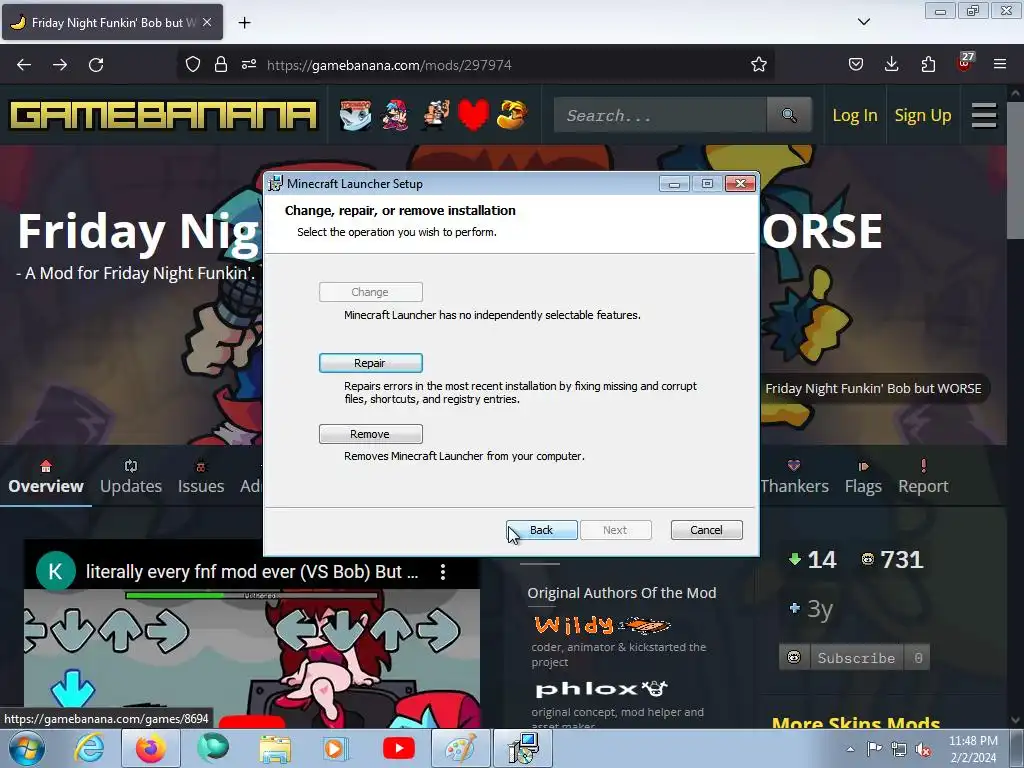Click the site padlock icon
Image resolution: width=1024 pixels, height=768 pixels.
click(221, 64)
